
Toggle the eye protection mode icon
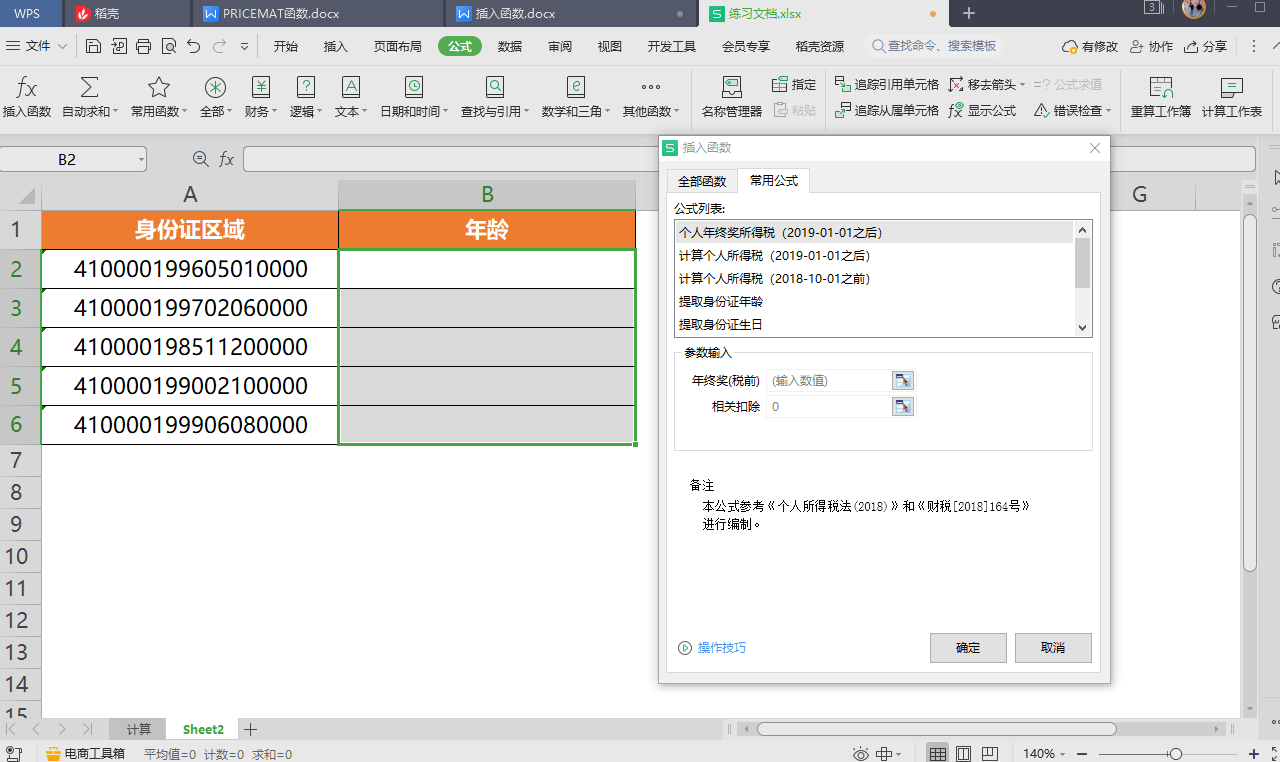pos(860,753)
